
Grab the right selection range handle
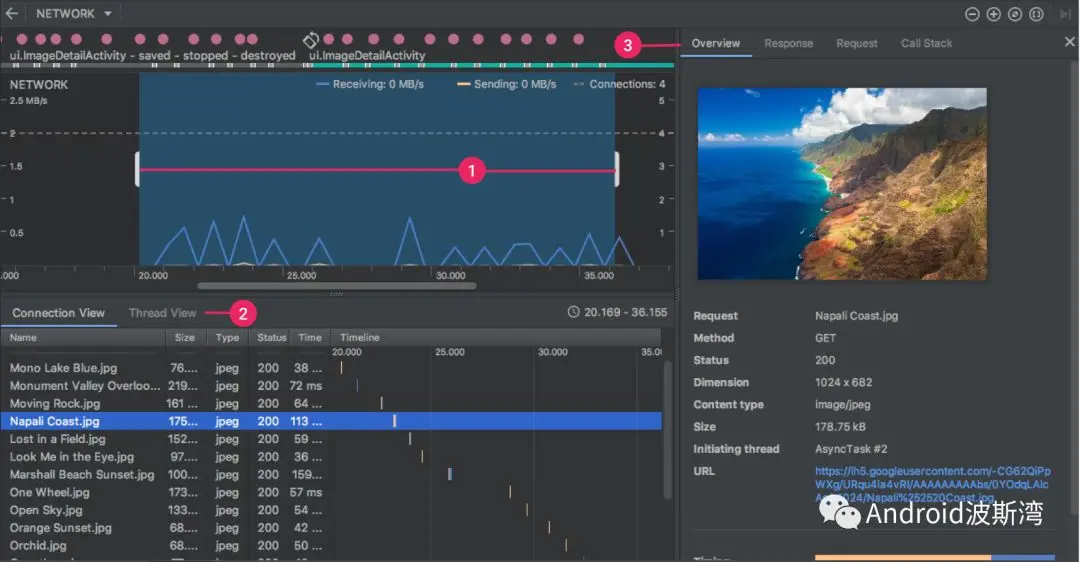[616, 169]
